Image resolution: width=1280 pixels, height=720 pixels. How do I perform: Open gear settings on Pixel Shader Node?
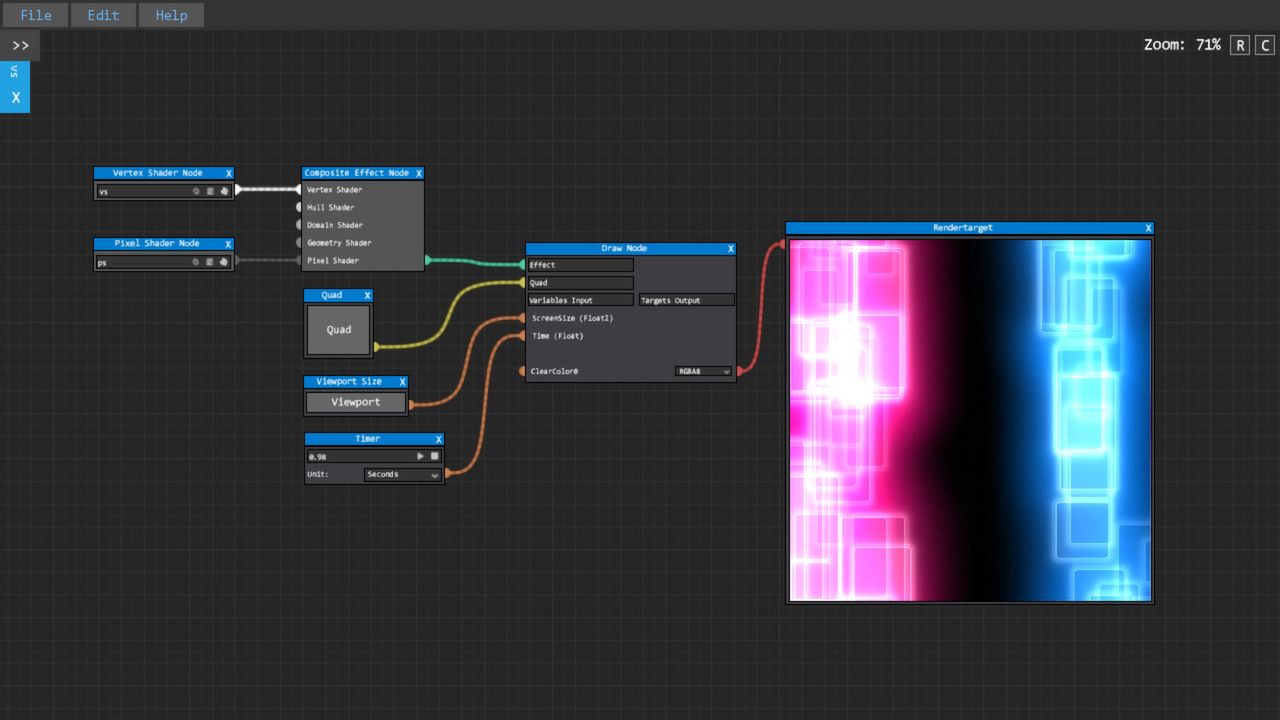197,262
